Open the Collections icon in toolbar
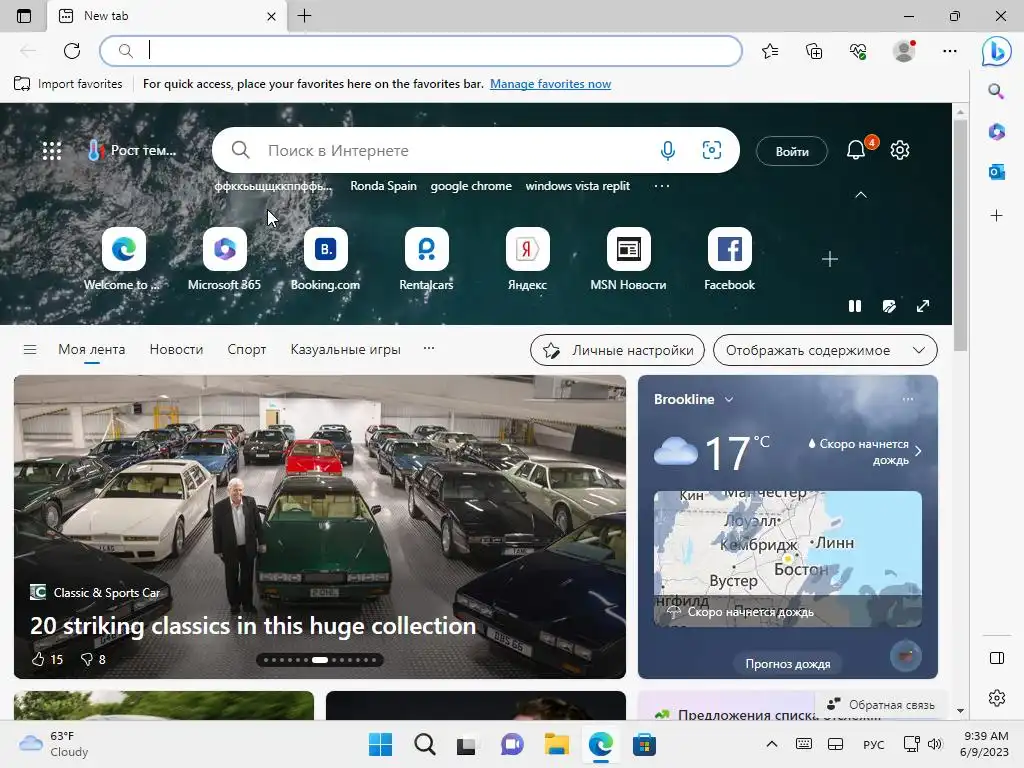The width and height of the screenshot is (1024, 768). (x=814, y=51)
